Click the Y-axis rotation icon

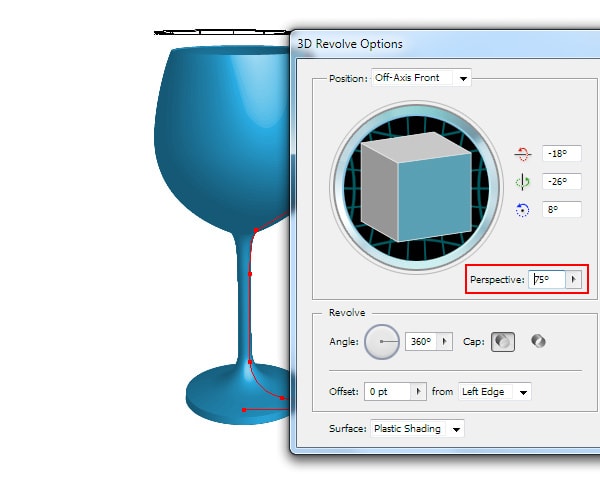[x=522, y=182]
